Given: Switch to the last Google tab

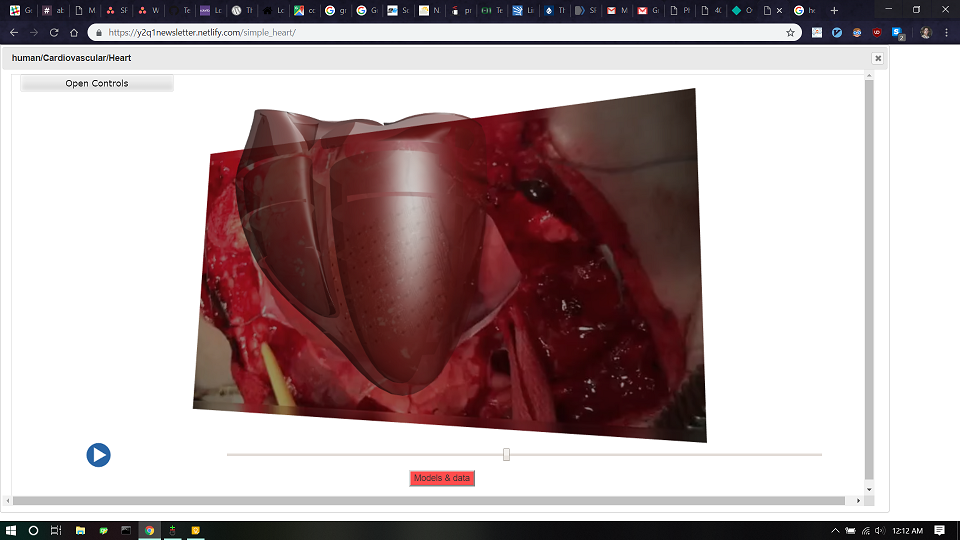Looking at the screenshot, I should 804,10.
